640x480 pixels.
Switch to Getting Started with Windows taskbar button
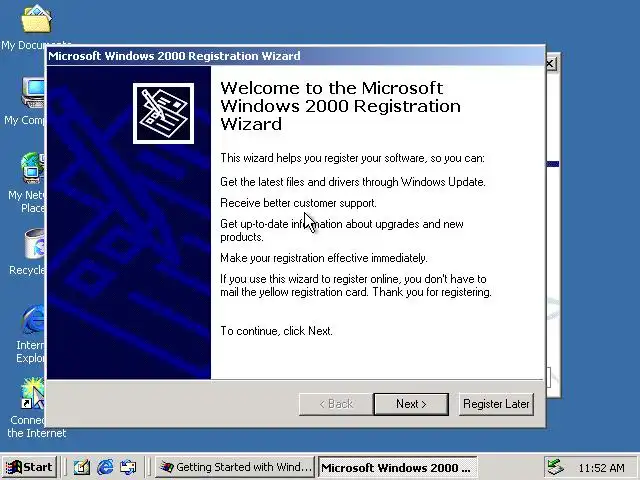pos(235,467)
